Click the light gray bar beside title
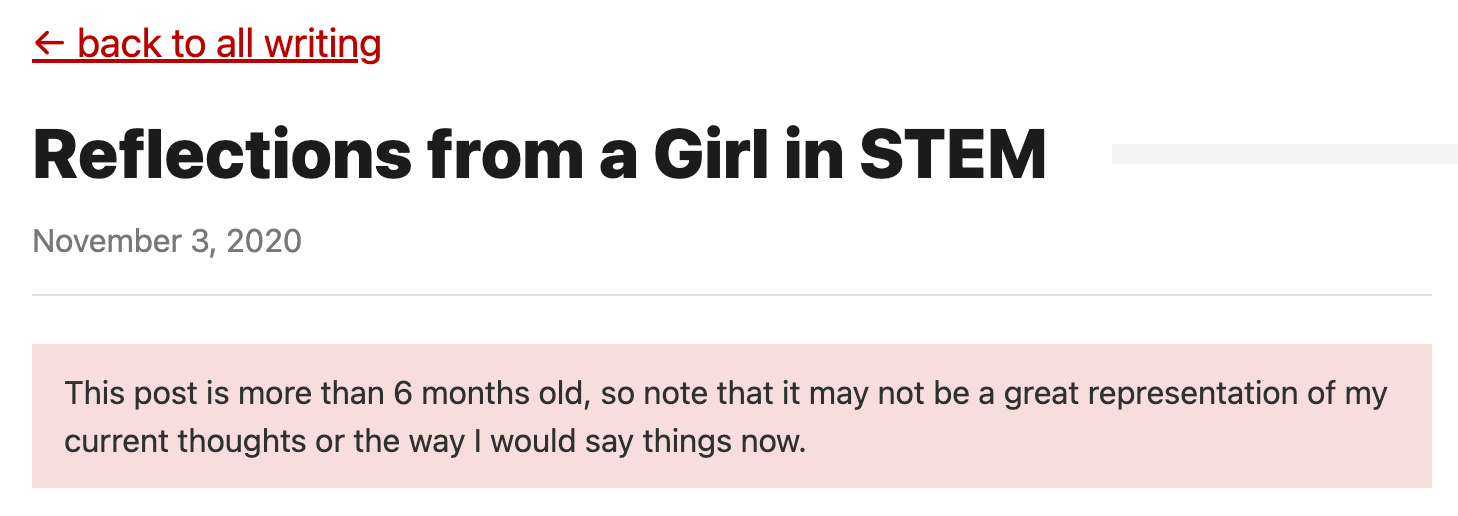The width and height of the screenshot is (1458, 516). click(x=1284, y=153)
